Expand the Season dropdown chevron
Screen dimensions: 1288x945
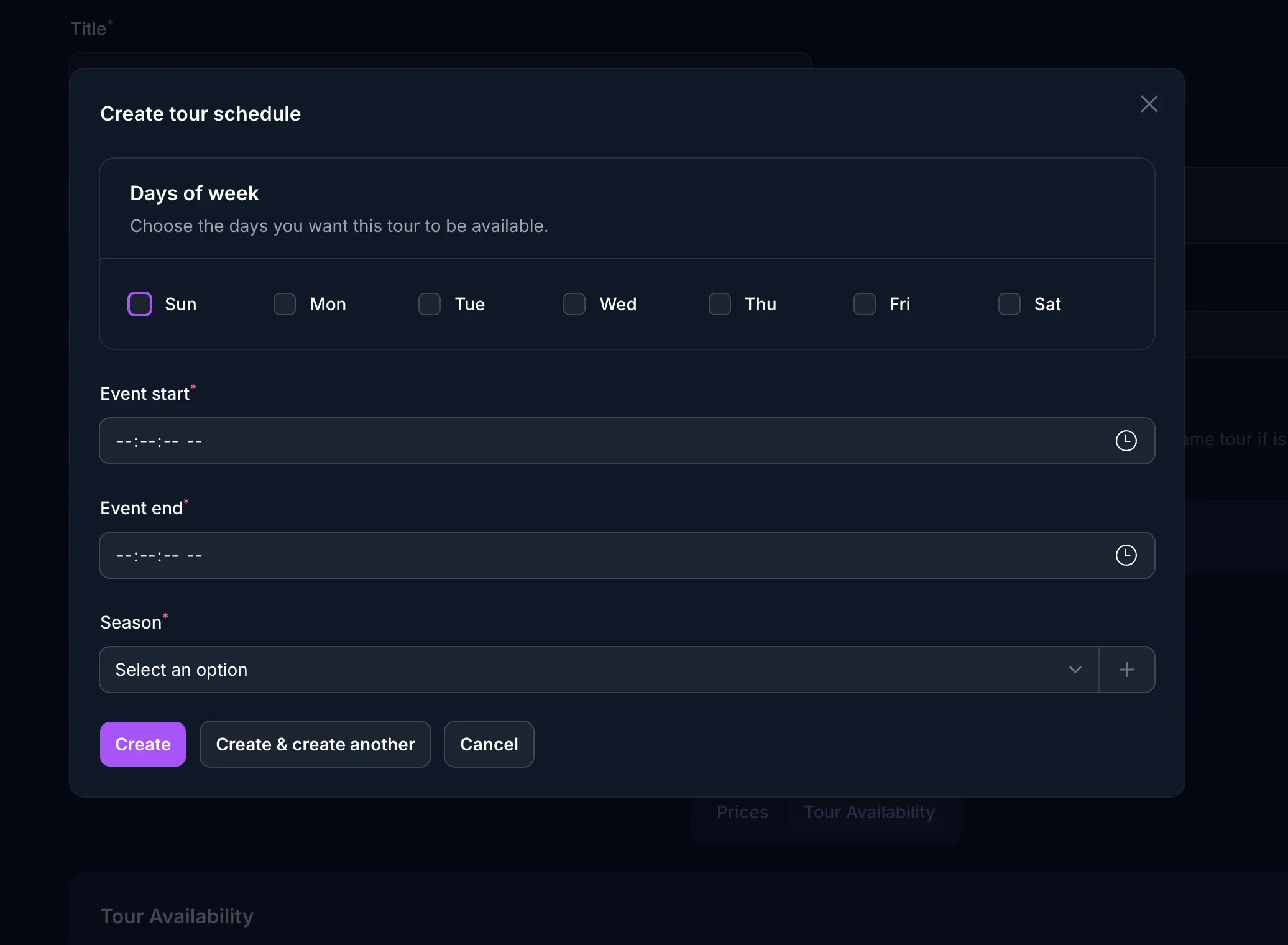tap(1076, 670)
